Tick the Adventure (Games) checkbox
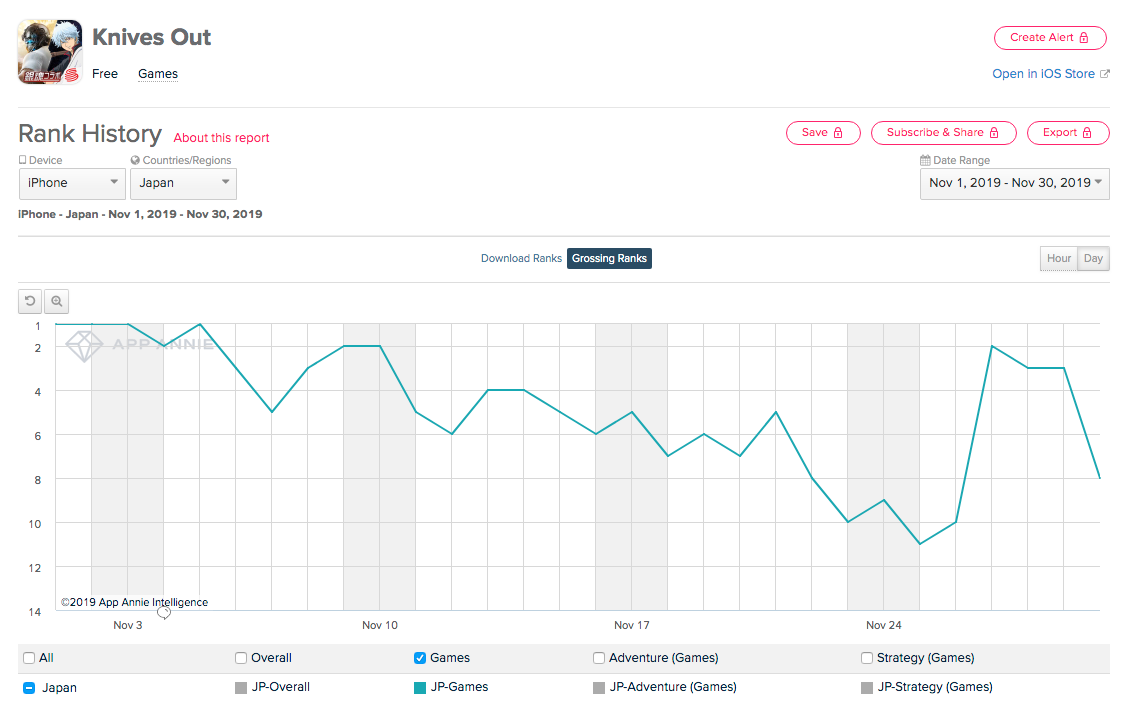The height and width of the screenshot is (728, 1126). pos(598,658)
